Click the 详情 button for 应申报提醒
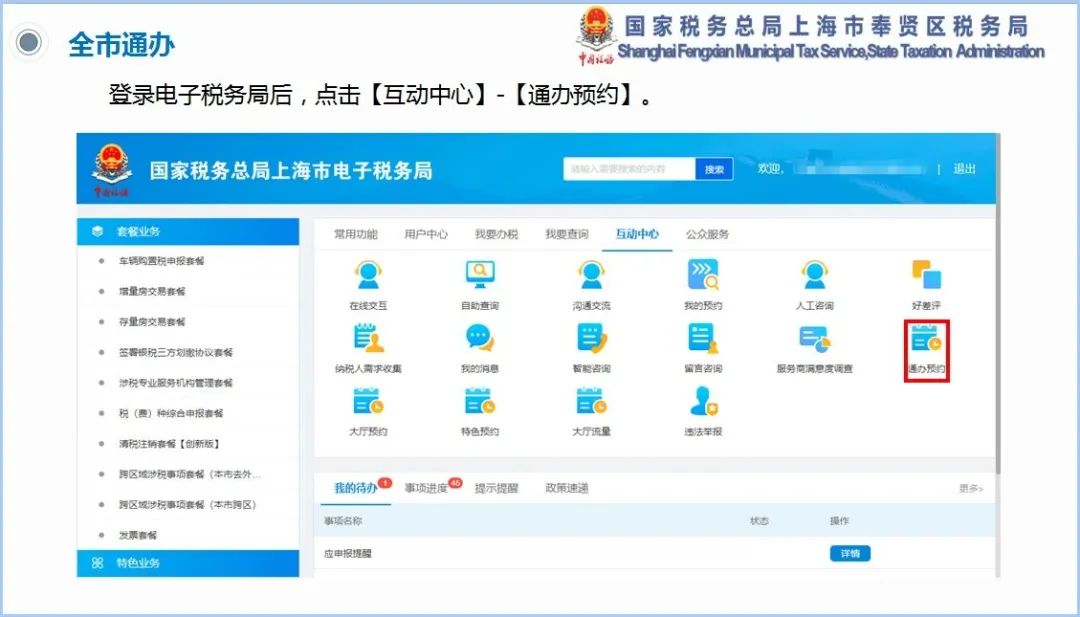 tap(850, 554)
